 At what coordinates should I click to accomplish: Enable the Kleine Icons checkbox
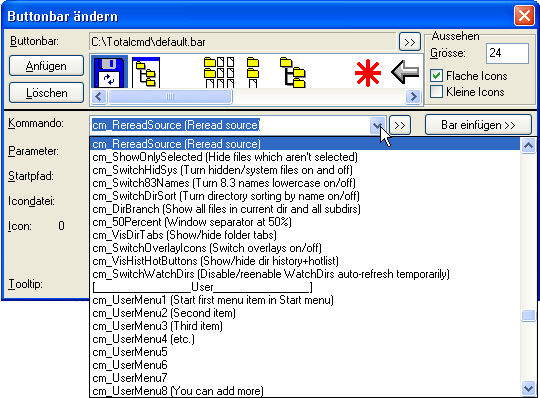(436, 92)
